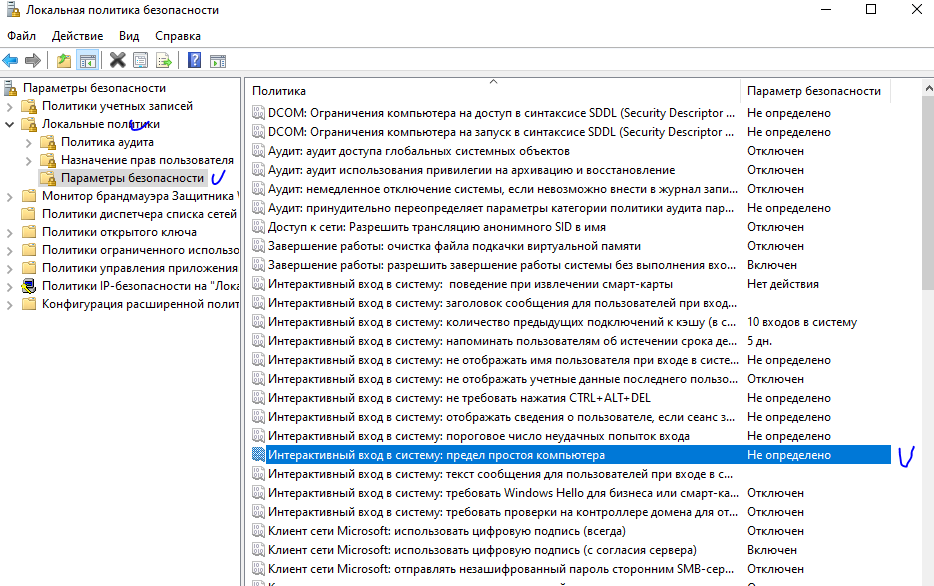Viewport: 934px width, 586px height.
Task: Expand Конфигурация расширенной политики node
Action: [x=10, y=304]
